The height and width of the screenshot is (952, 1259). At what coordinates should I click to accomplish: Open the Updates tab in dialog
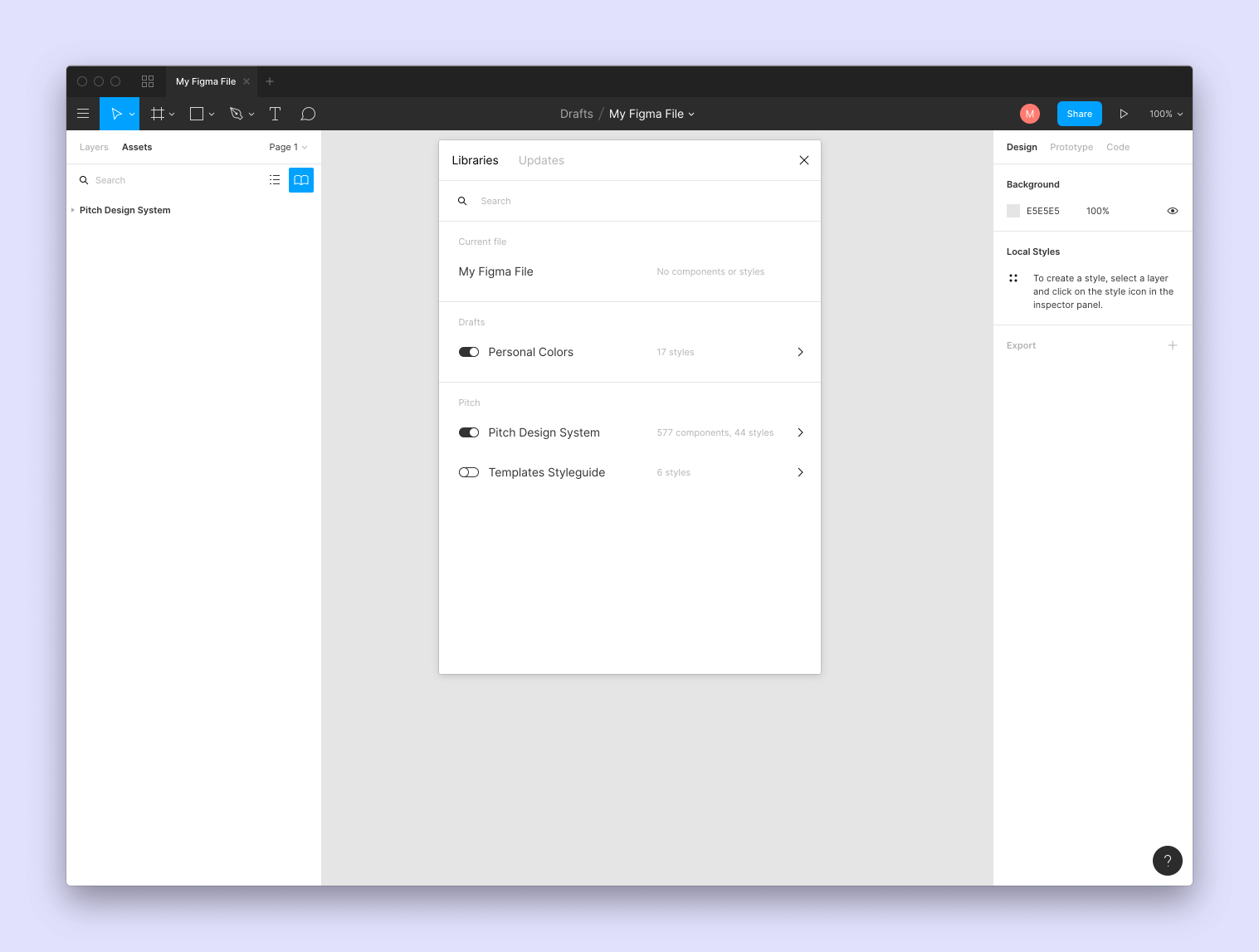(x=541, y=160)
